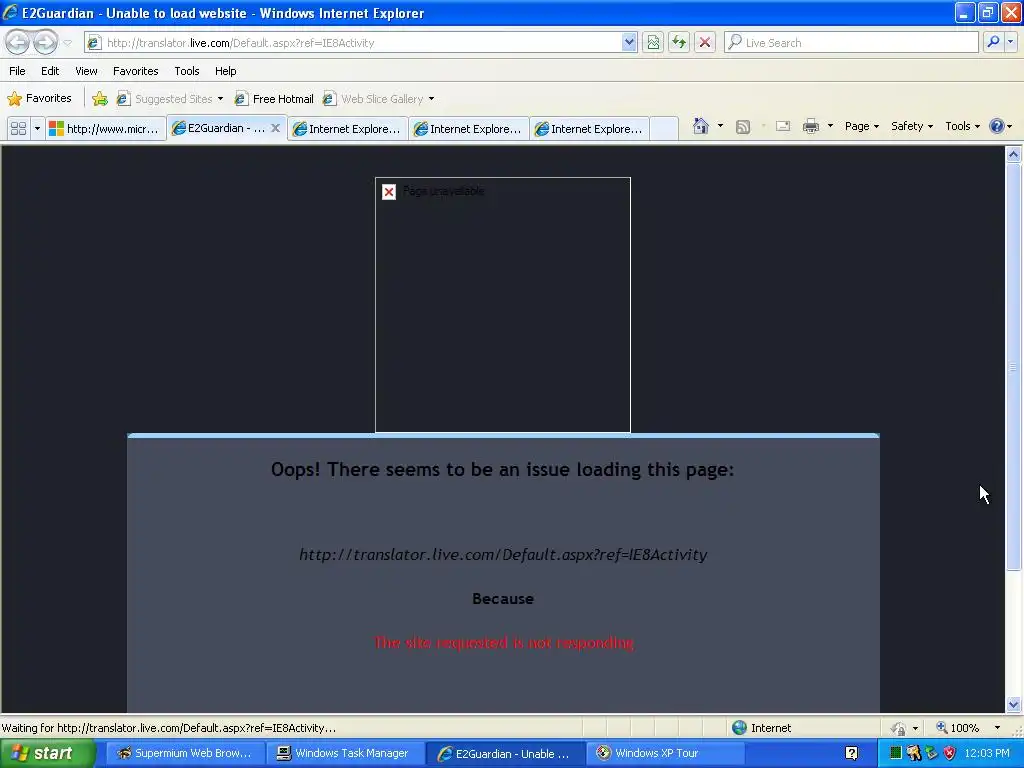1024x768 pixels.
Task: Switch to the first Internet Explorer tab
Action: pyautogui.click(x=347, y=129)
